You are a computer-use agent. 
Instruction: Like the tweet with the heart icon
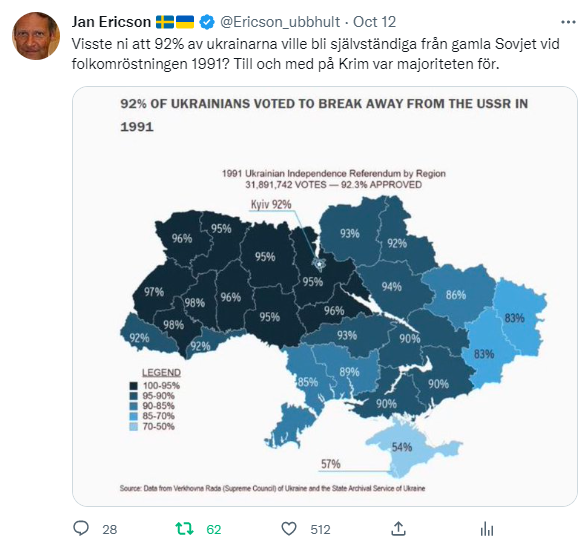coord(289,529)
